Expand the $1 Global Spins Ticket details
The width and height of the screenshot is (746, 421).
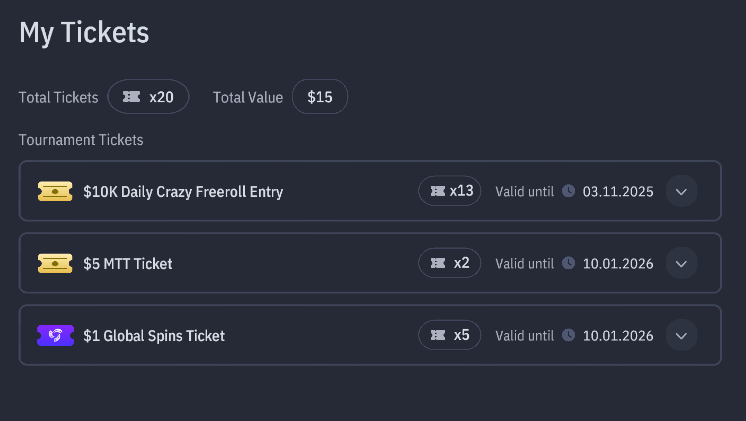click(x=681, y=335)
